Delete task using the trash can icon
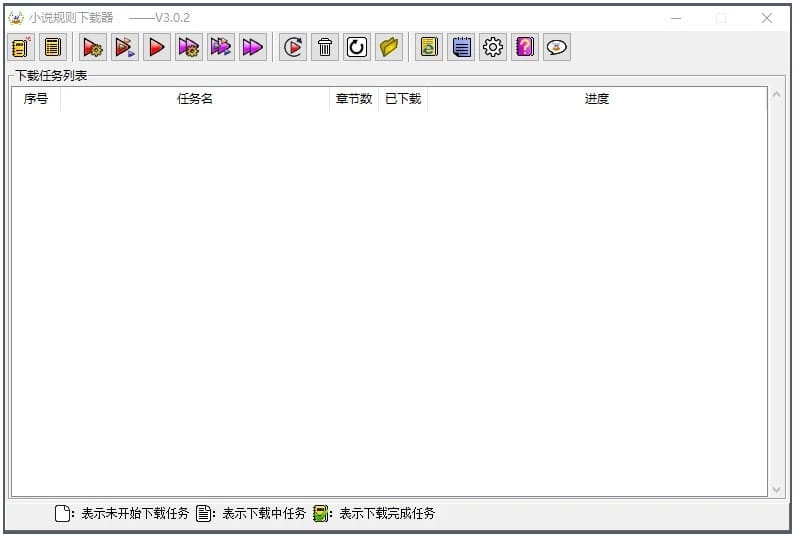795x537 pixels. [325, 47]
